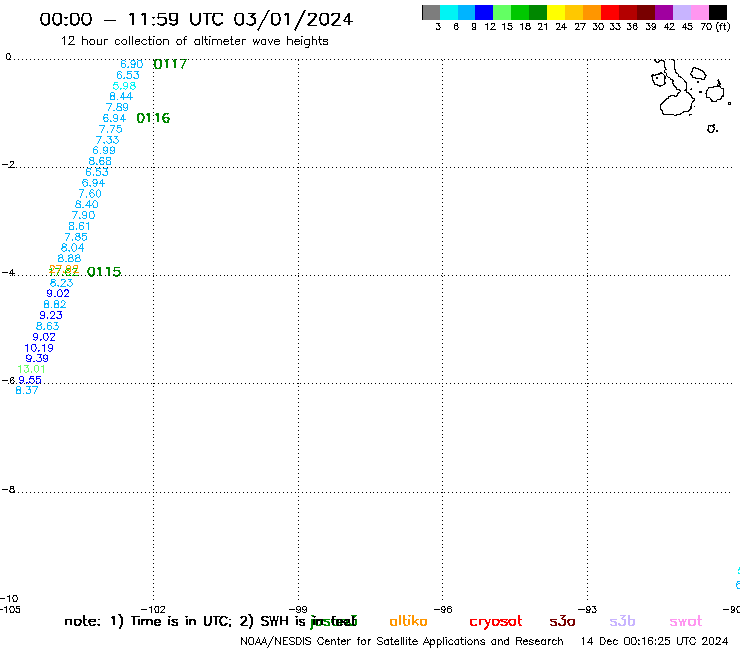The height and width of the screenshot is (650, 740).
Task: Click the date range title '00:00 – 11:59 UTC 03/01/2024'
Action: click(196, 19)
